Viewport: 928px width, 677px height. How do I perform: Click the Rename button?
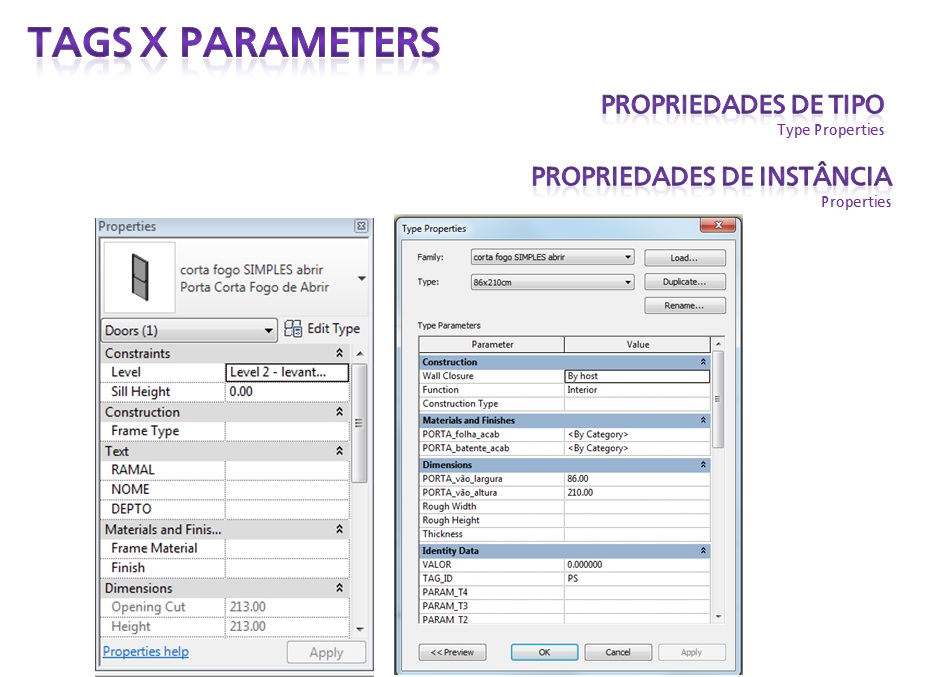pos(685,305)
